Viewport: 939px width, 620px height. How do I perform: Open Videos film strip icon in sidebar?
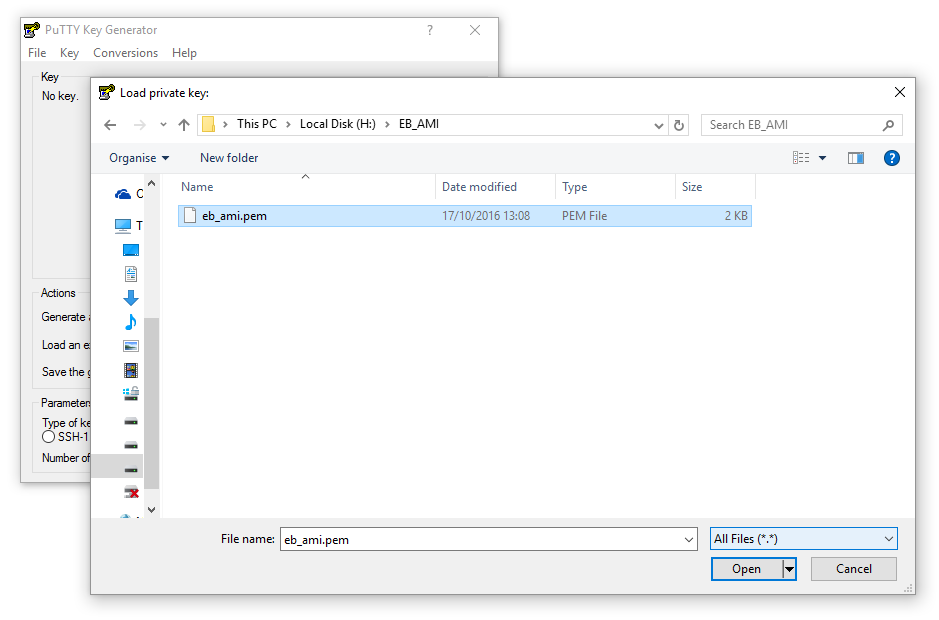tap(131, 370)
